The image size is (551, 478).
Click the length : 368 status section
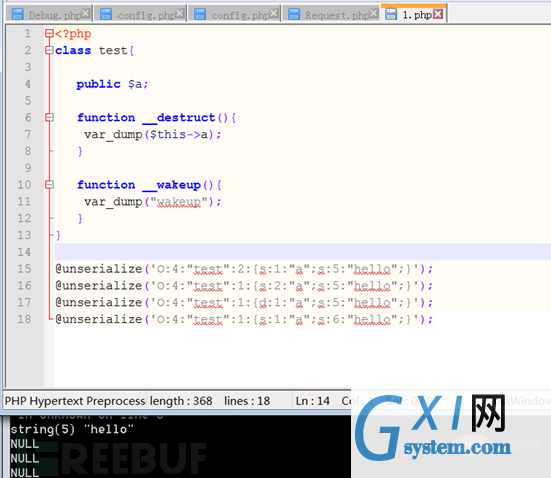[x=181, y=401]
